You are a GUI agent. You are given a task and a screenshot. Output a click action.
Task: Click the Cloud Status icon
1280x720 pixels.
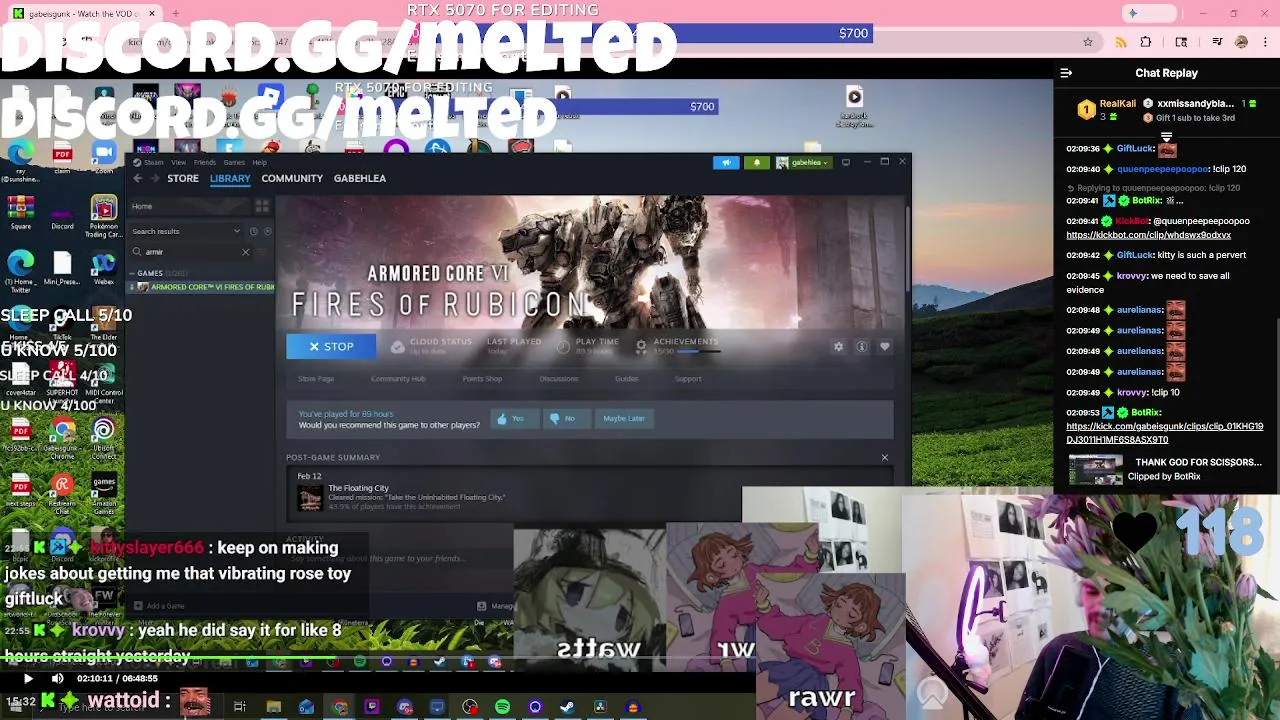pos(397,346)
